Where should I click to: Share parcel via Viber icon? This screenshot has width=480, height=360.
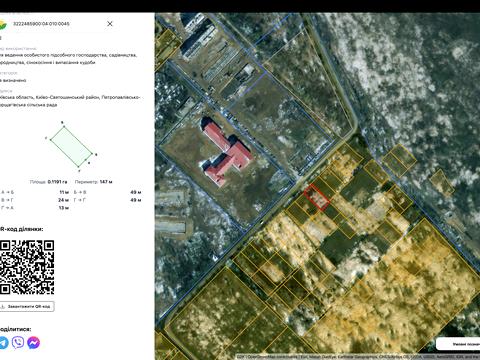click(x=18, y=342)
